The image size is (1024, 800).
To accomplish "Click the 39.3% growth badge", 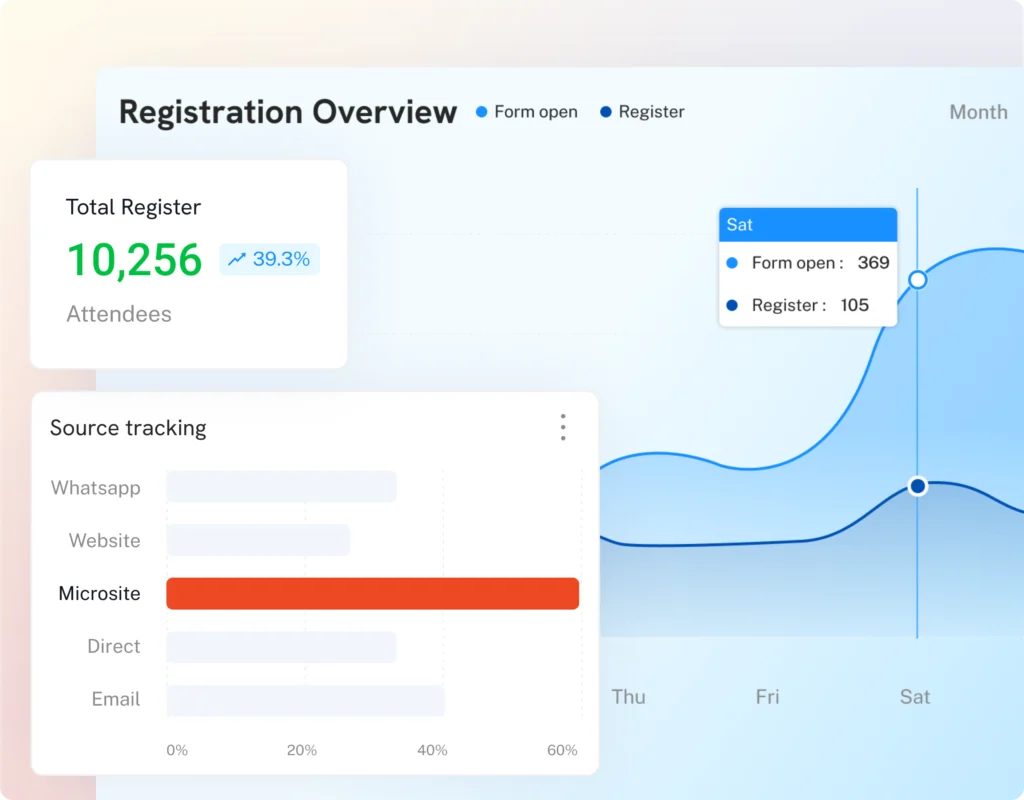I will click(x=269, y=259).
